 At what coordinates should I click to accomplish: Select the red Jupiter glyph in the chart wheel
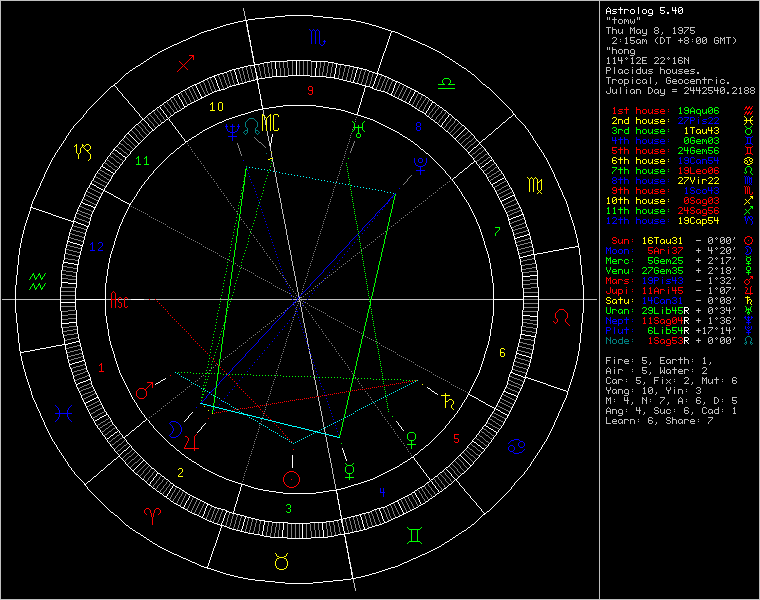tap(192, 442)
